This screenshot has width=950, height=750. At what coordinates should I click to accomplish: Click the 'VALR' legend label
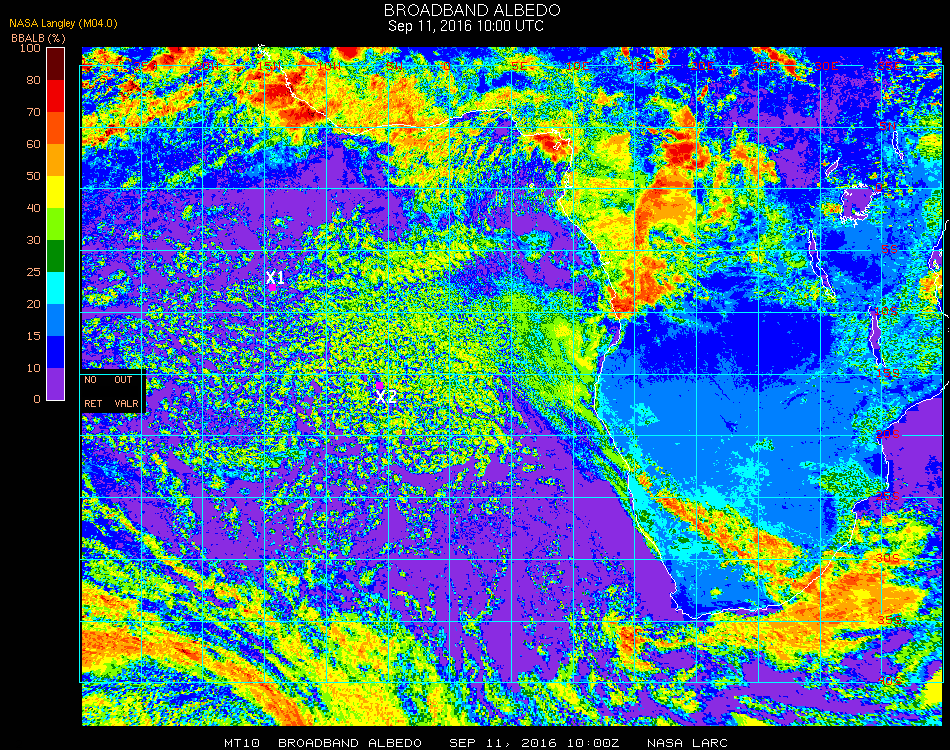(x=126, y=403)
